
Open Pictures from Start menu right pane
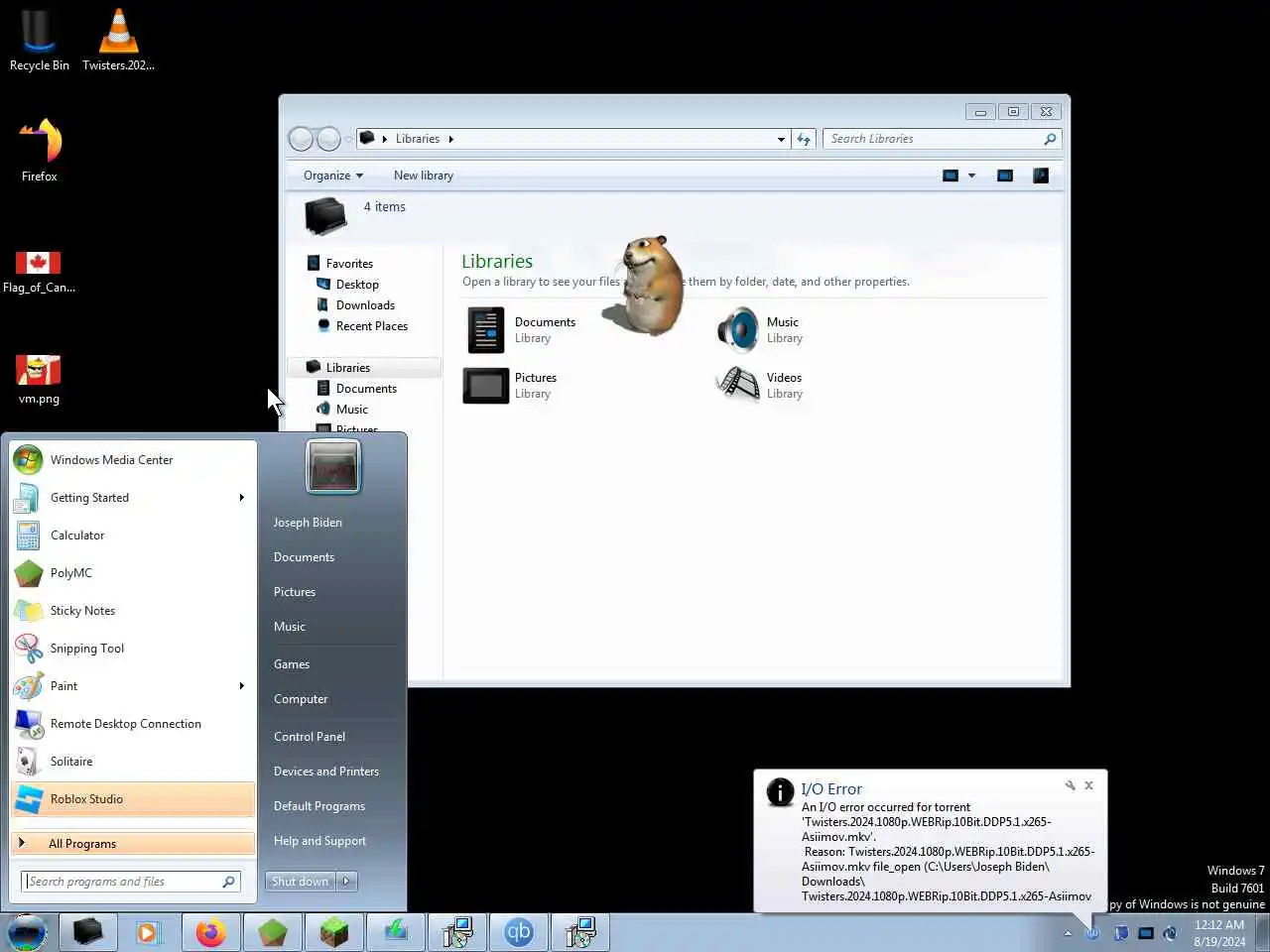click(x=295, y=592)
